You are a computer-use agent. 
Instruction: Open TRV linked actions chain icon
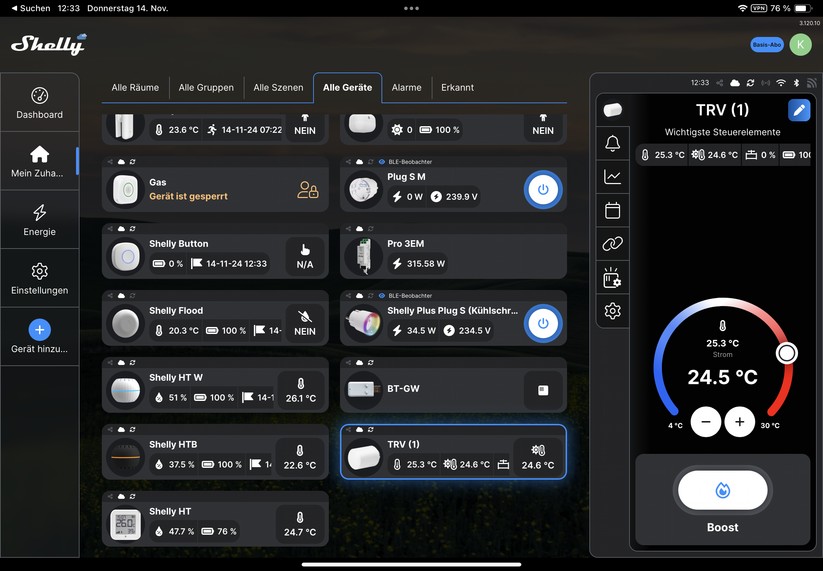613,244
